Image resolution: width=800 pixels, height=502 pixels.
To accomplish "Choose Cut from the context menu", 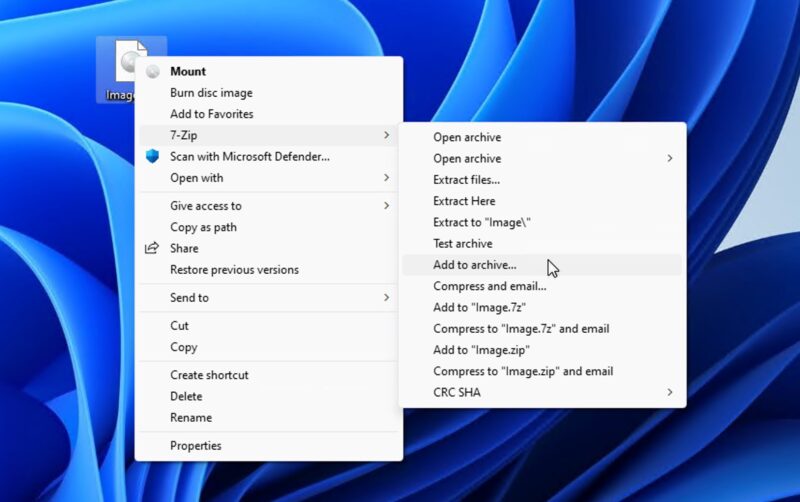I will tap(269, 325).
